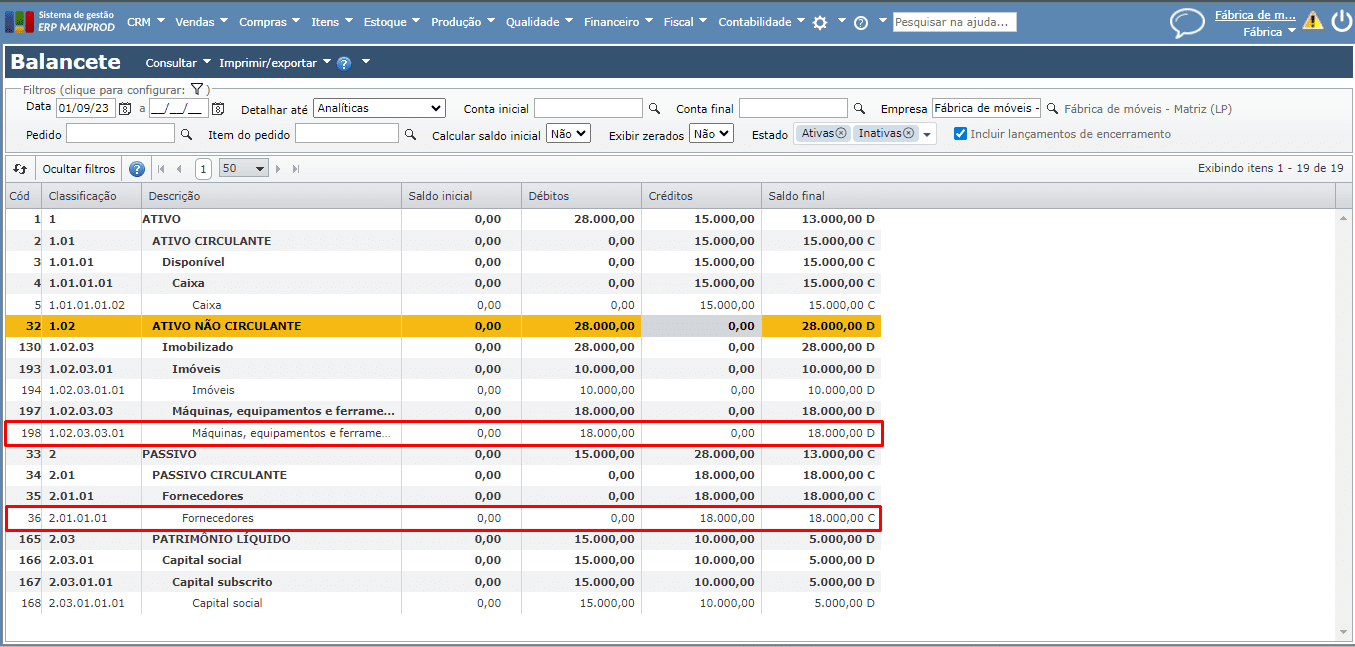Click the Pesquisar na ajuda search field
The width and height of the screenshot is (1355, 647).
(954, 22)
